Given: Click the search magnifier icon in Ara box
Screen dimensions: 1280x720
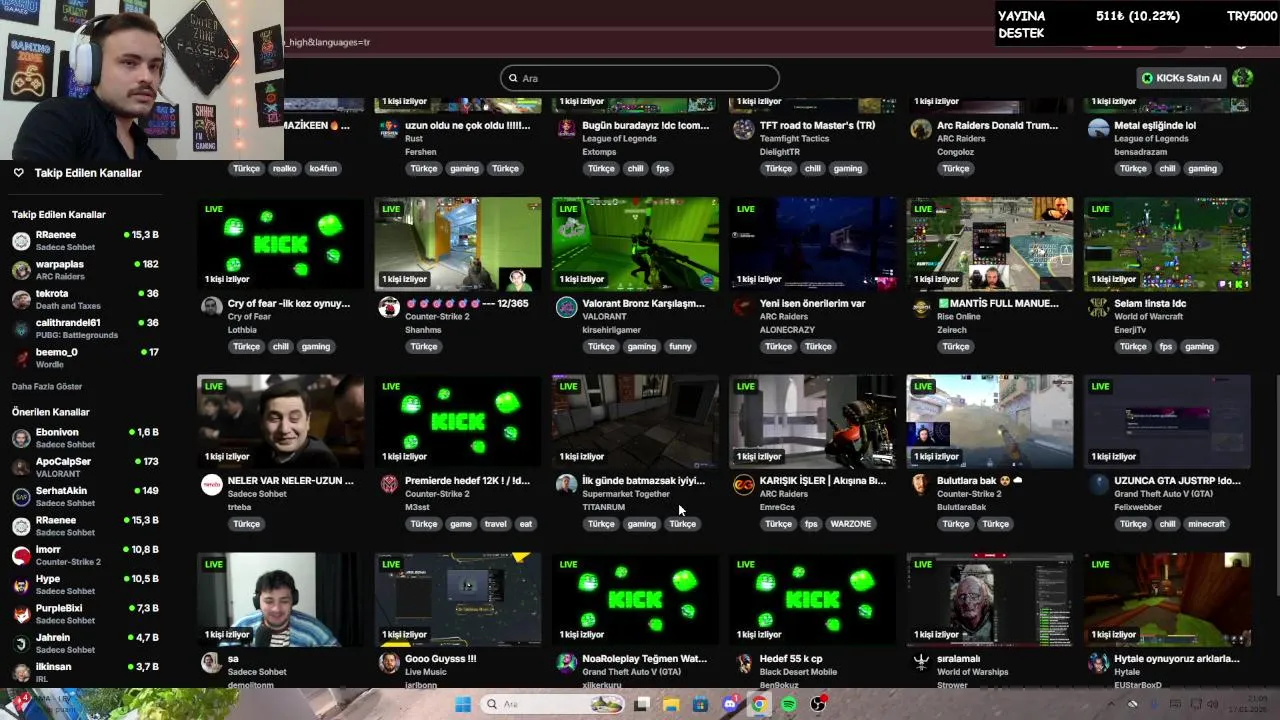Looking at the screenshot, I should (x=513, y=78).
